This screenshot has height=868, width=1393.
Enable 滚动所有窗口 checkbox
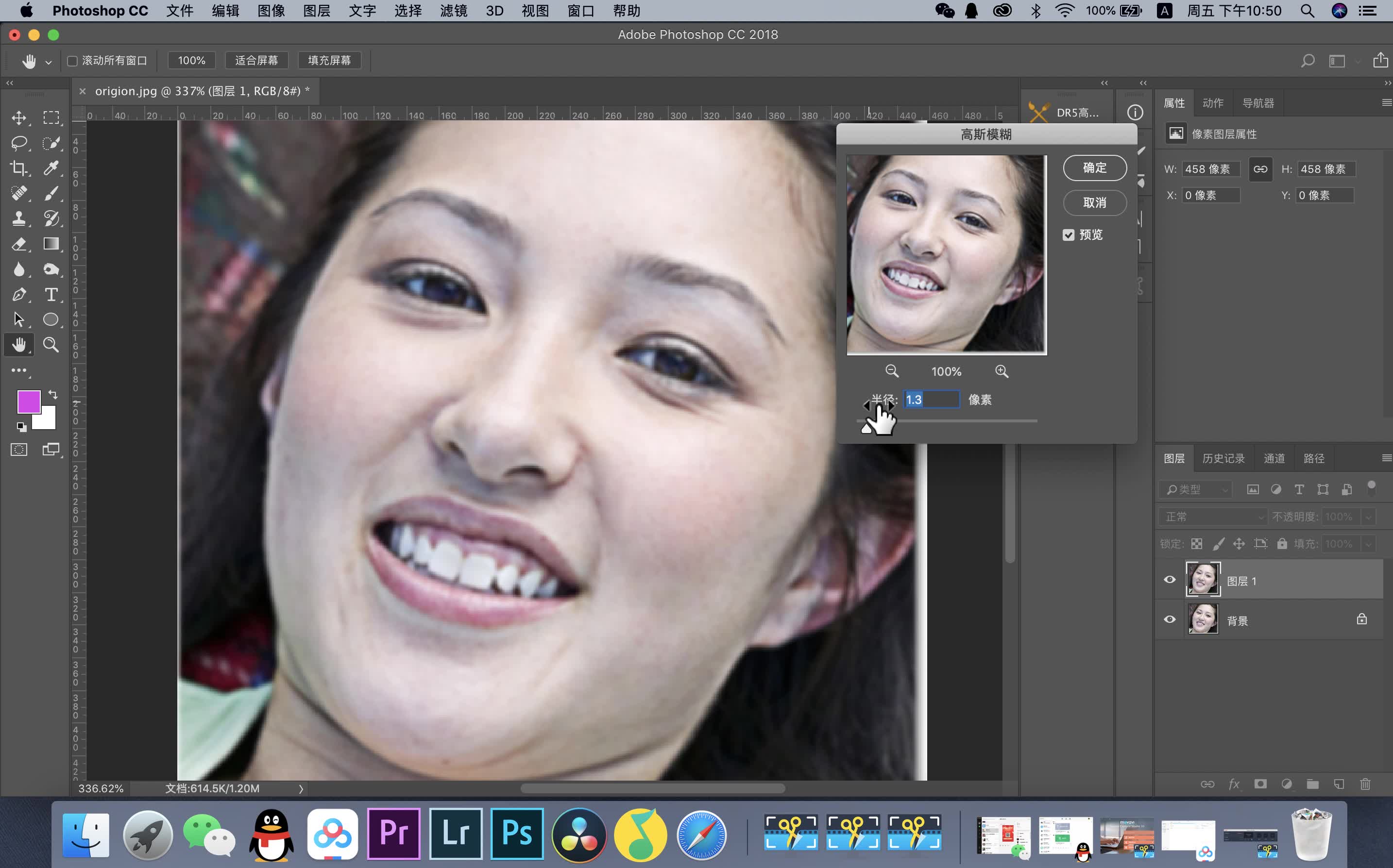coord(72,61)
